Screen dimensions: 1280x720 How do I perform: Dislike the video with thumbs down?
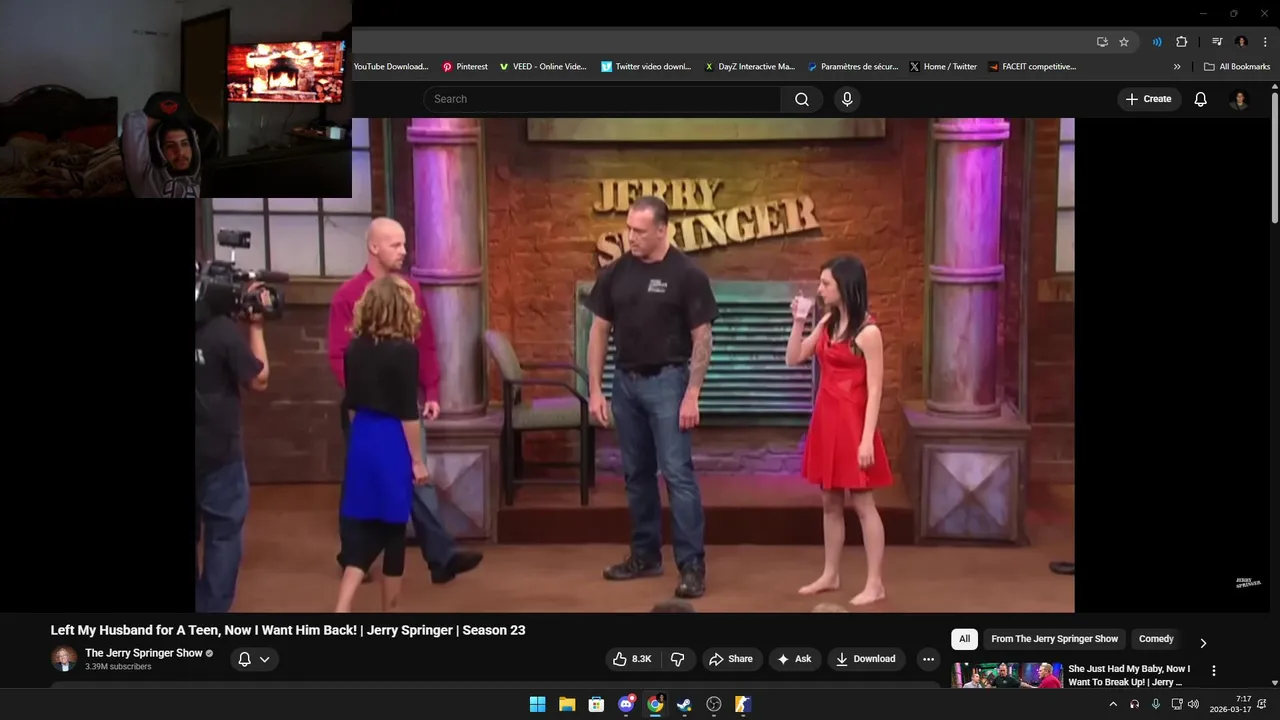678,659
